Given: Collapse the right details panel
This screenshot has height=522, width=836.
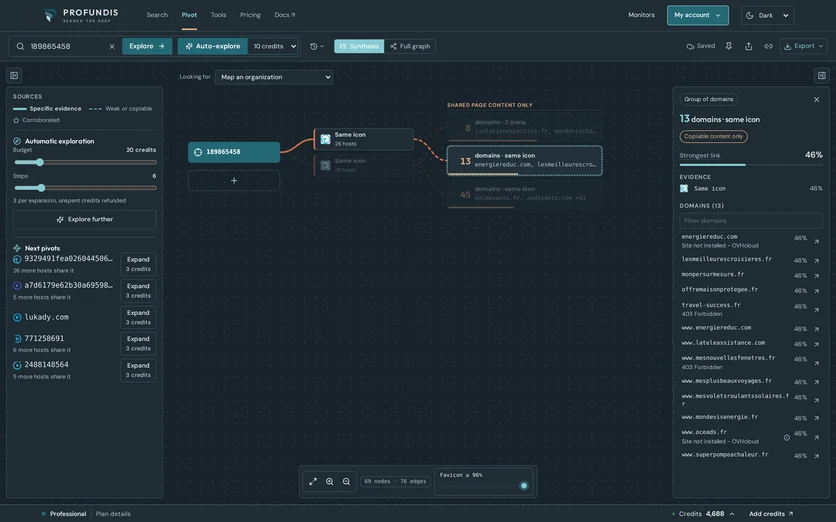Looking at the screenshot, I should pyautogui.click(x=822, y=76).
